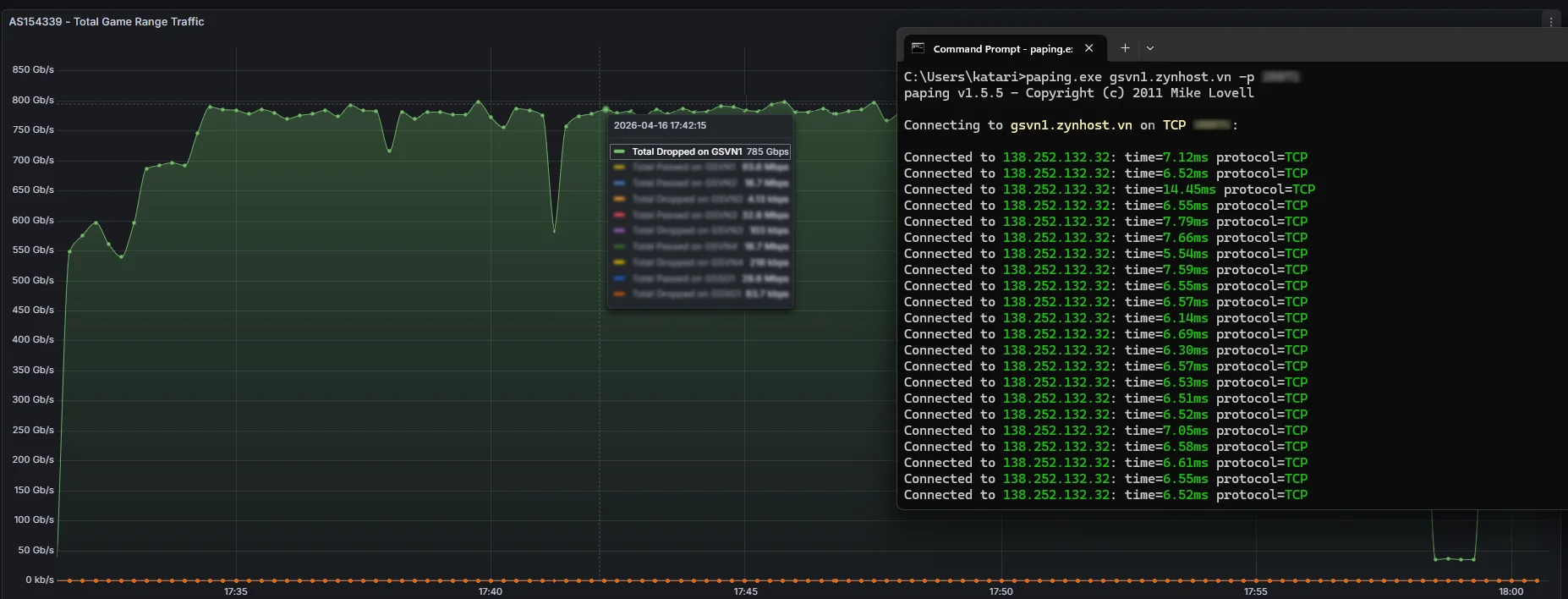Click the purple series swatch in tooltip

click(619, 230)
